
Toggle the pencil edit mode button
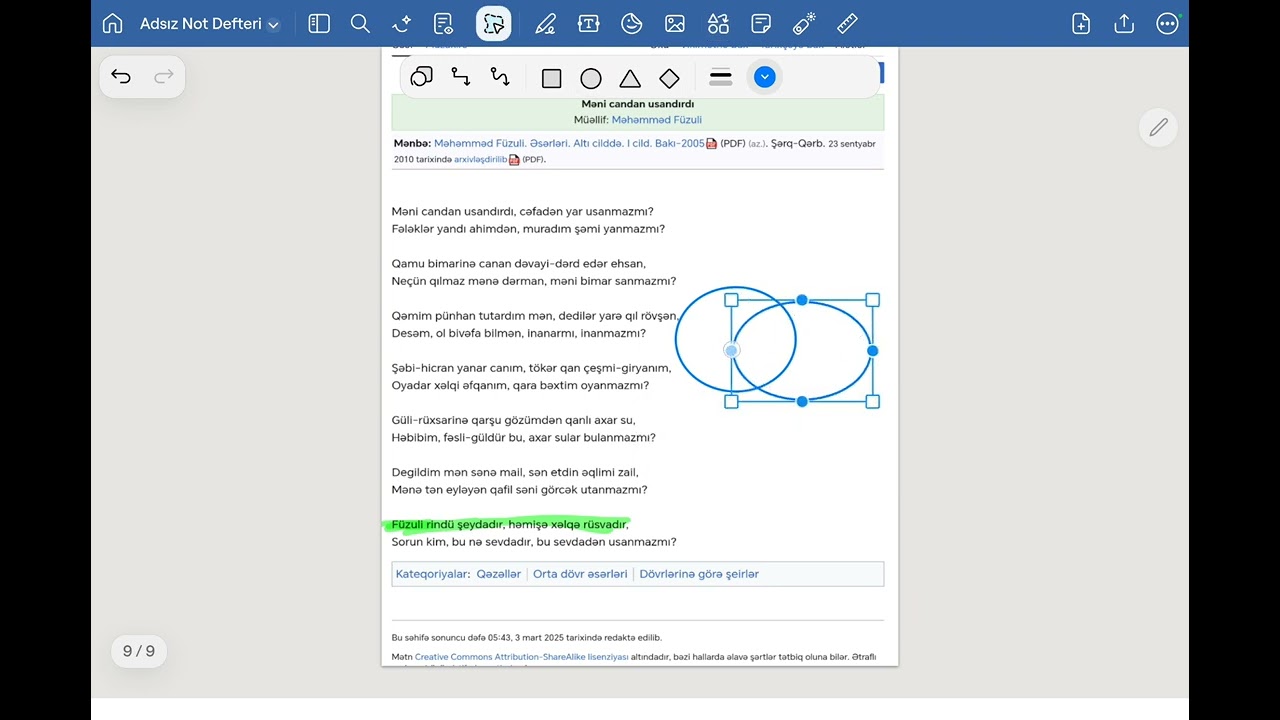1158,127
